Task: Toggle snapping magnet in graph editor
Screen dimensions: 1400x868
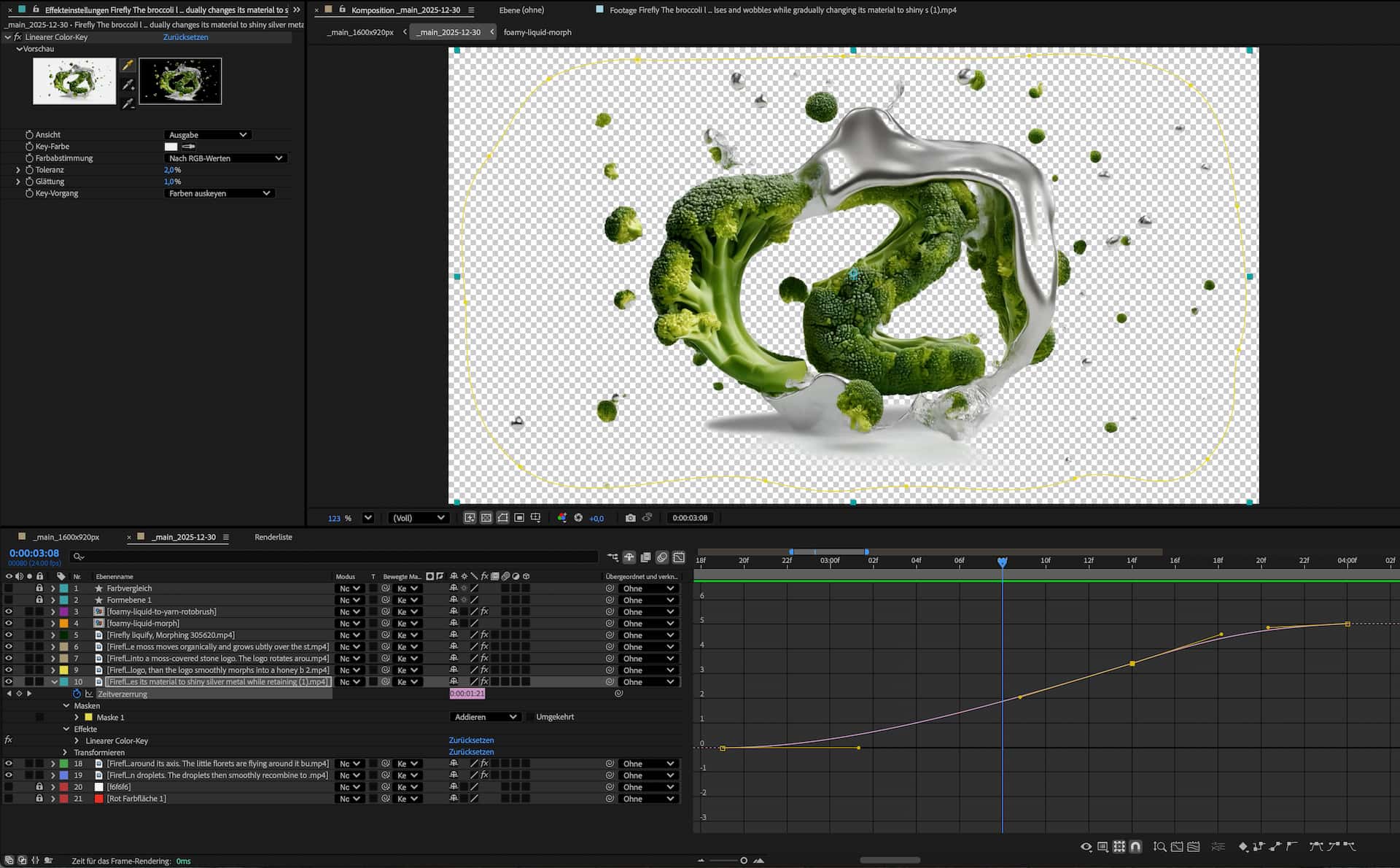Action: [x=1135, y=847]
